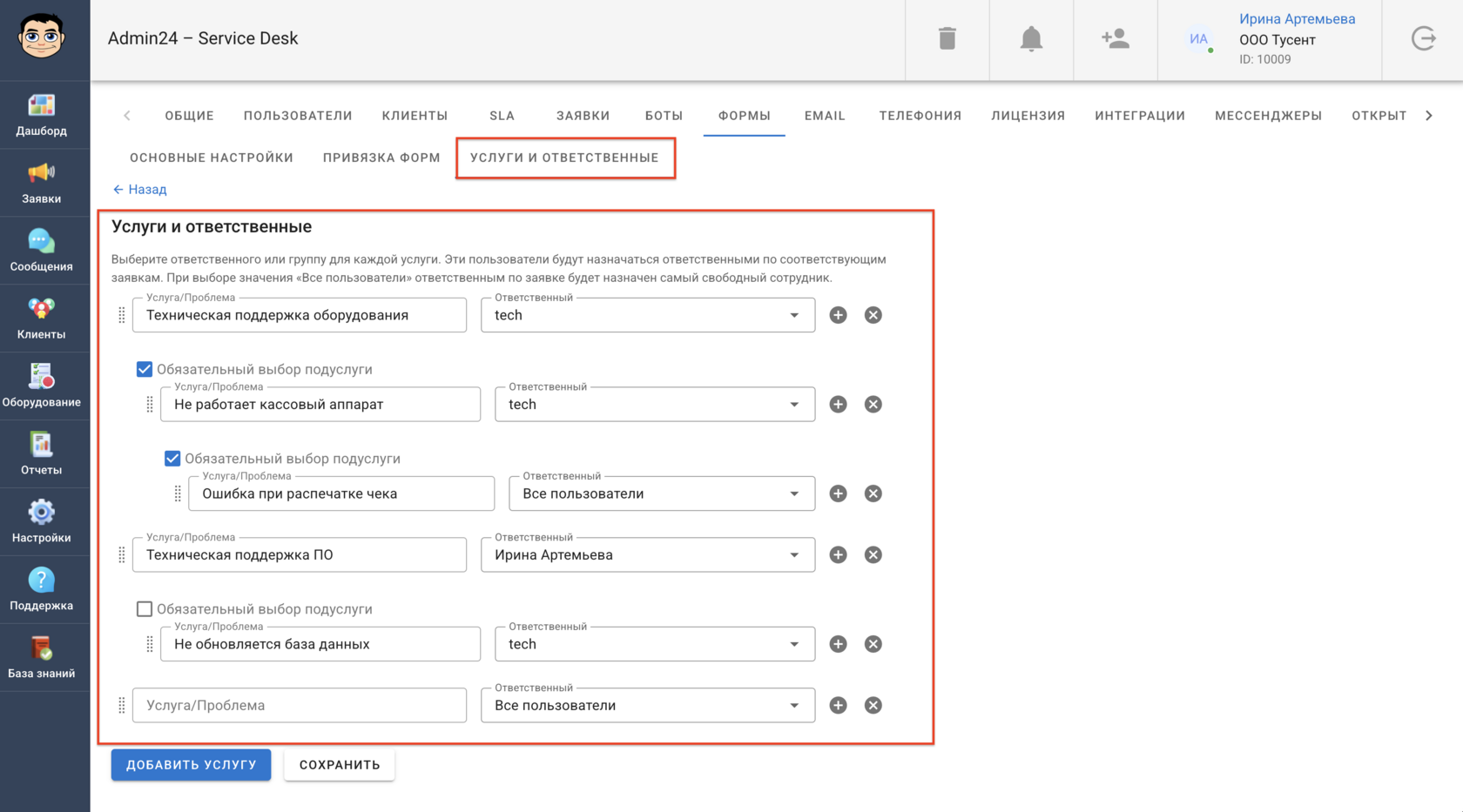Remove Техническая поддержка оборудования row
Viewport: 1463px width, 812px height.
click(x=873, y=315)
